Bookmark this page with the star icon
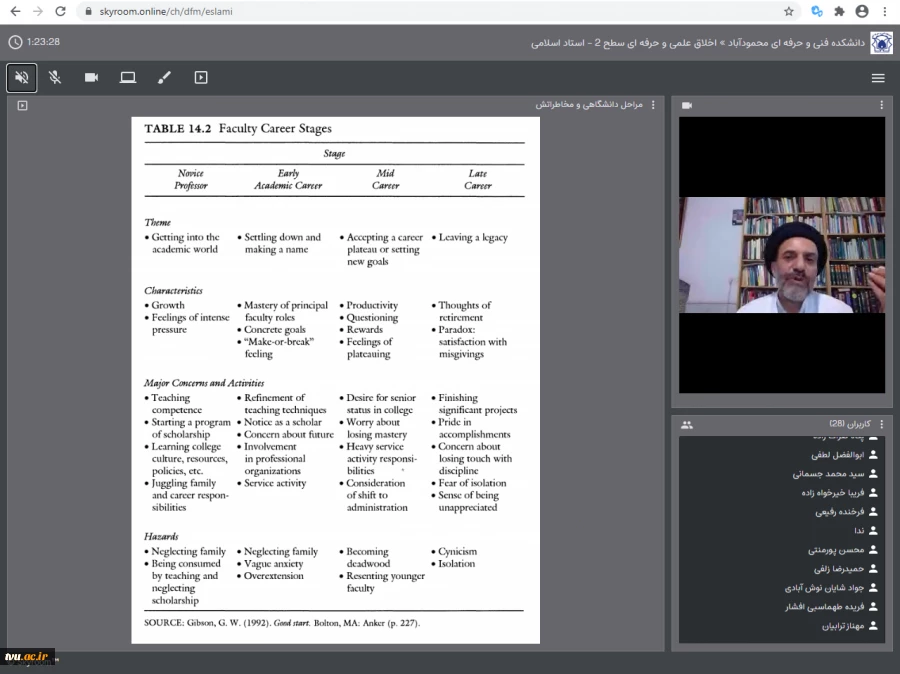The height and width of the screenshot is (674, 900). tap(789, 11)
